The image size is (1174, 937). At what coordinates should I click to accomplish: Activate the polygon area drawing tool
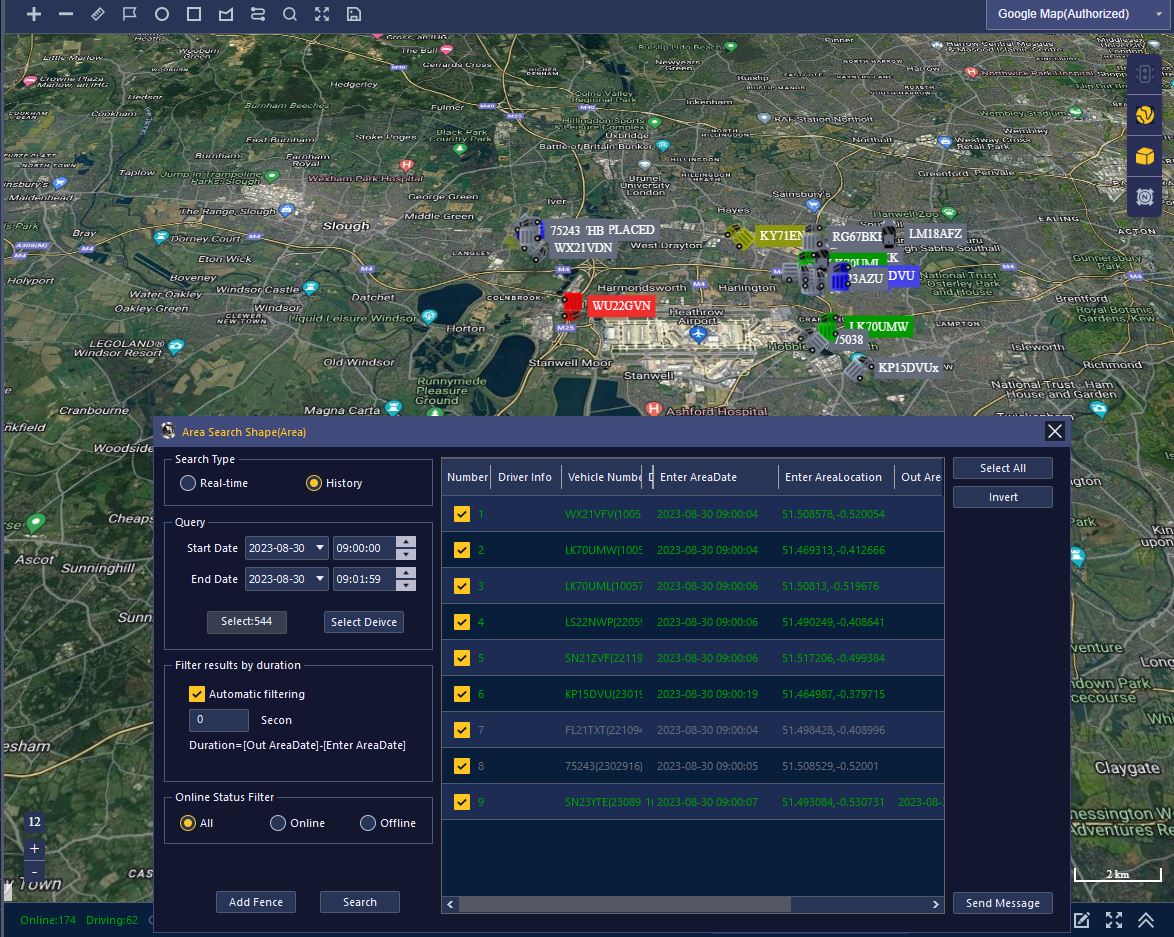(x=226, y=14)
